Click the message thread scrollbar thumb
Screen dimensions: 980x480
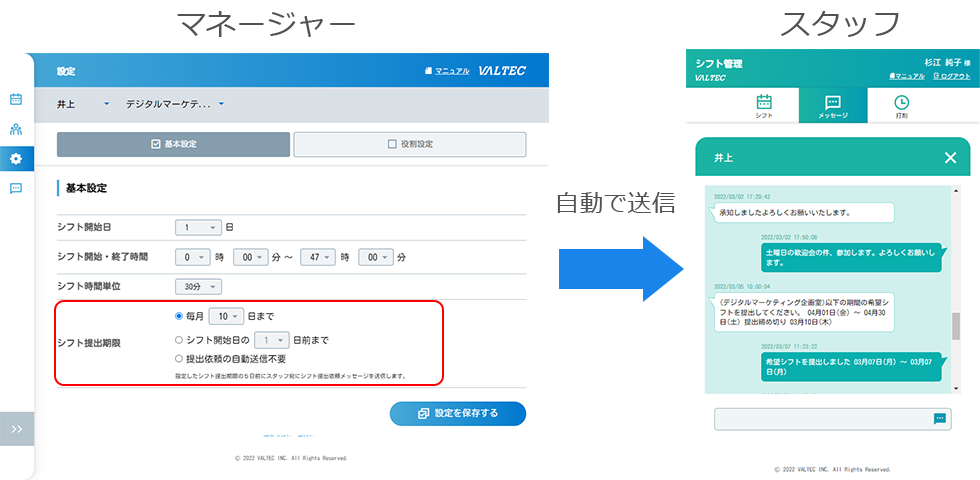pos(955,327)
